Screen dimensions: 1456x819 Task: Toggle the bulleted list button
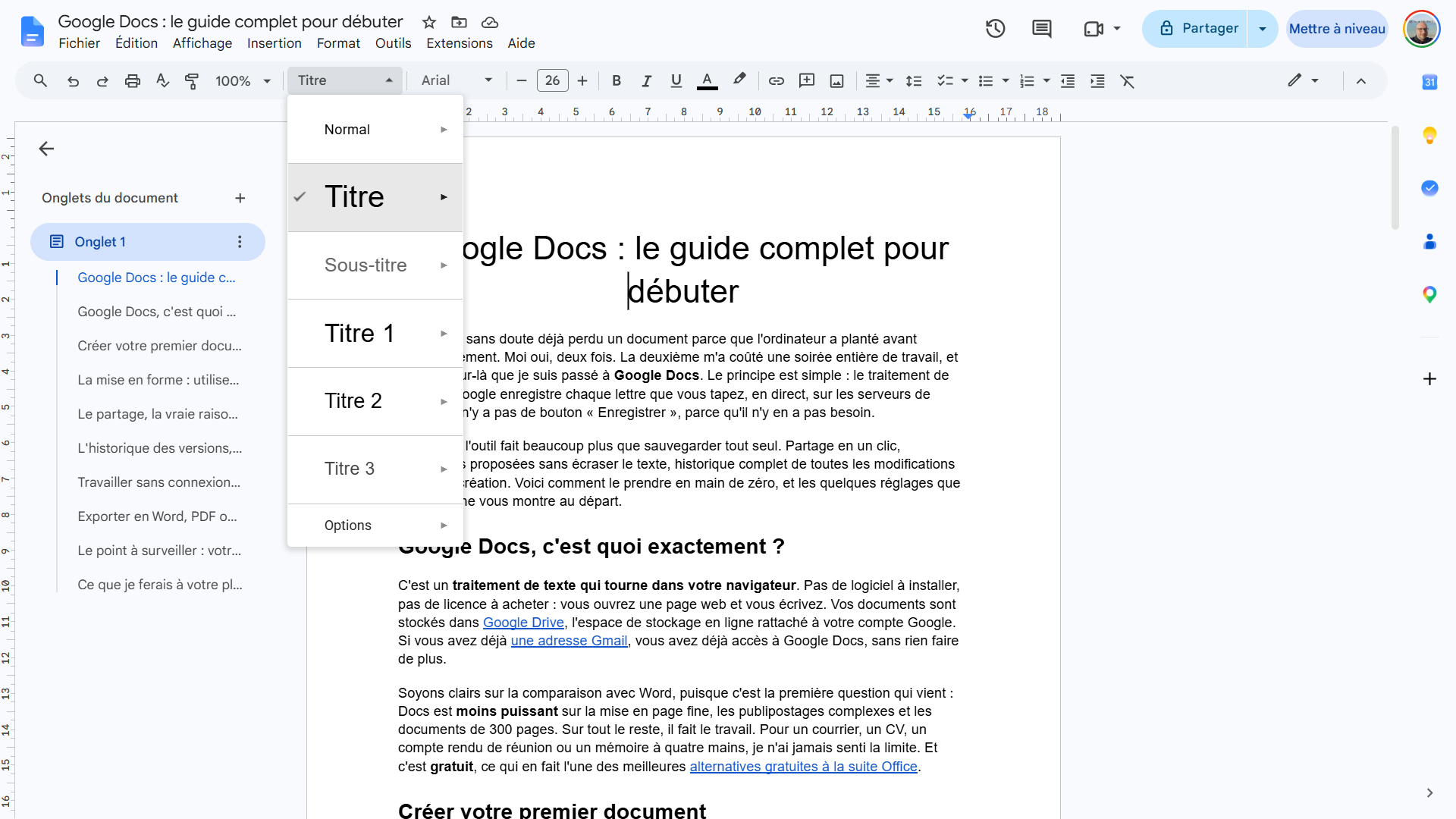tap(986, 80)
